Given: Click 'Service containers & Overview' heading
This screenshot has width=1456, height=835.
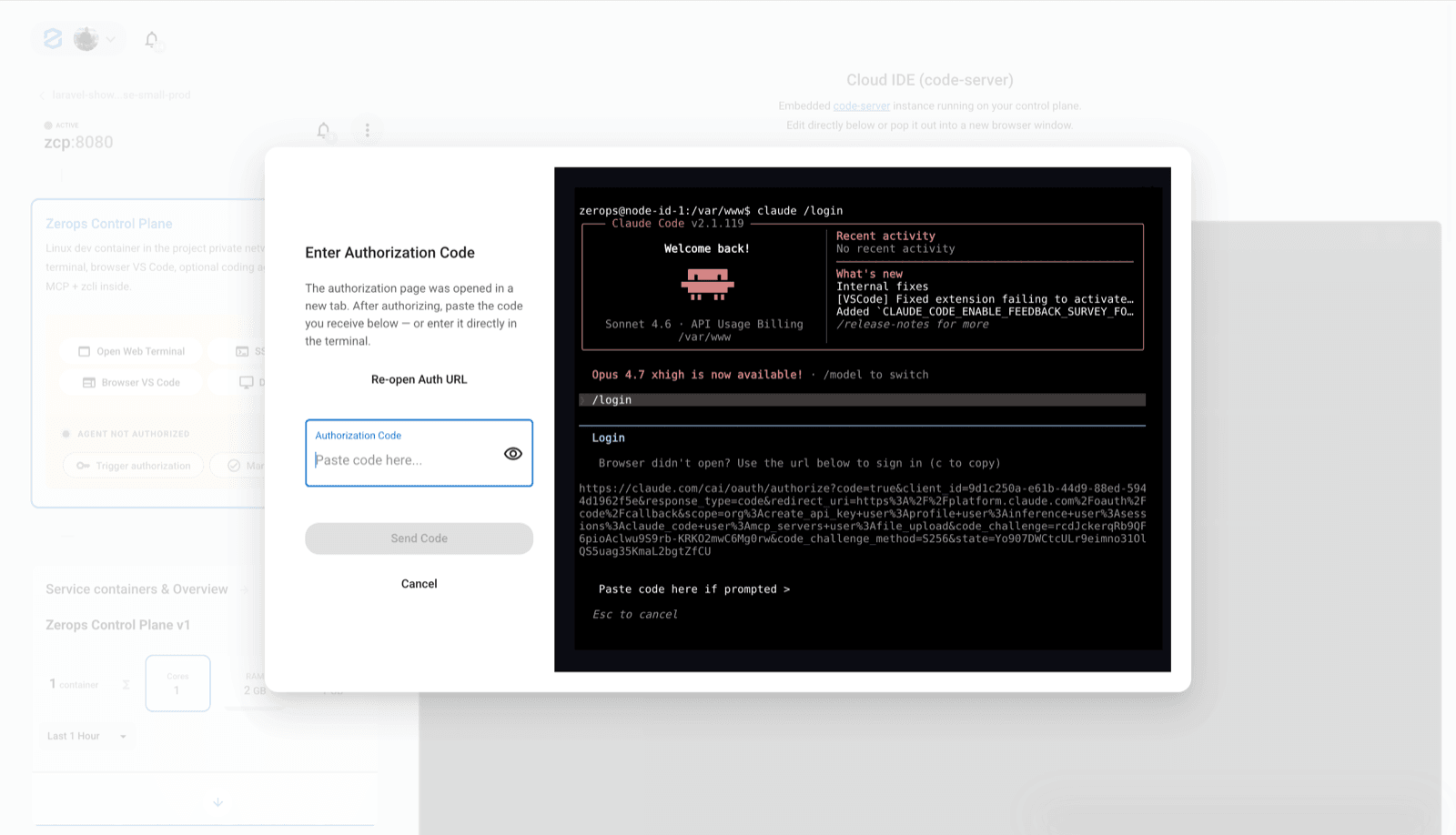Looking at the screenshot, I should 136,589.
